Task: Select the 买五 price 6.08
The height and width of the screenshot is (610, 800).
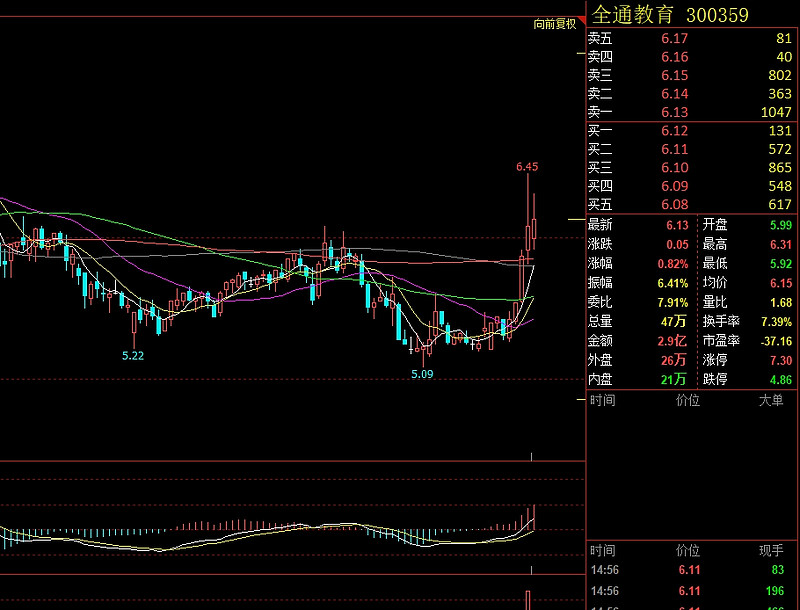Action: coord(674,205)
